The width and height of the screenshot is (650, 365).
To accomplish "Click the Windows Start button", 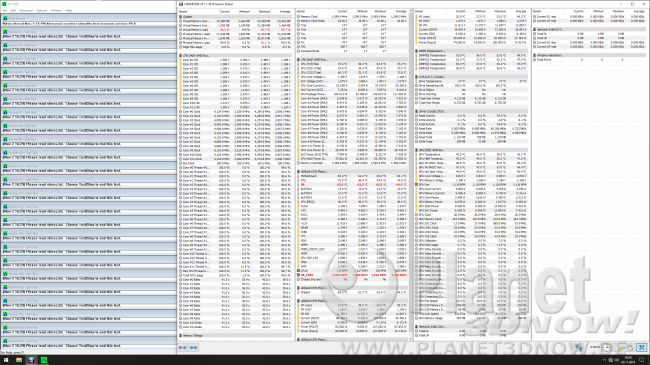I will [x=6, y=360].
